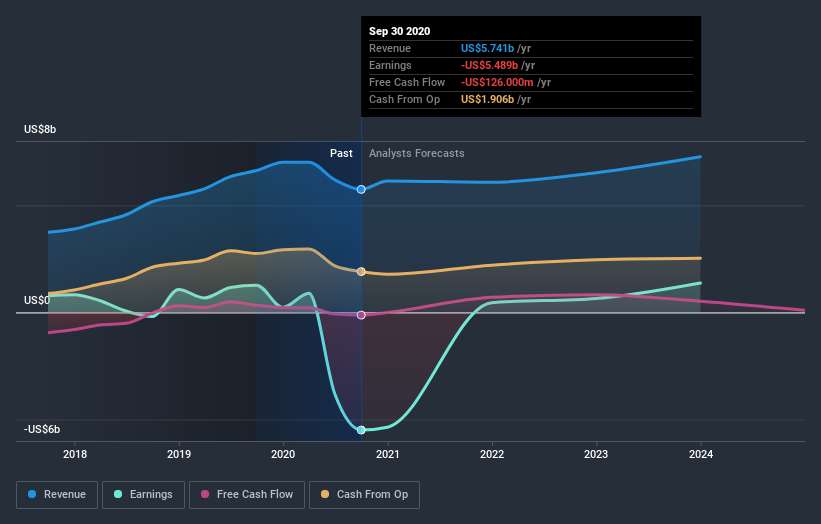
Task: Click the US$1.906b cash from op value
Action: [x=487, y=99]
